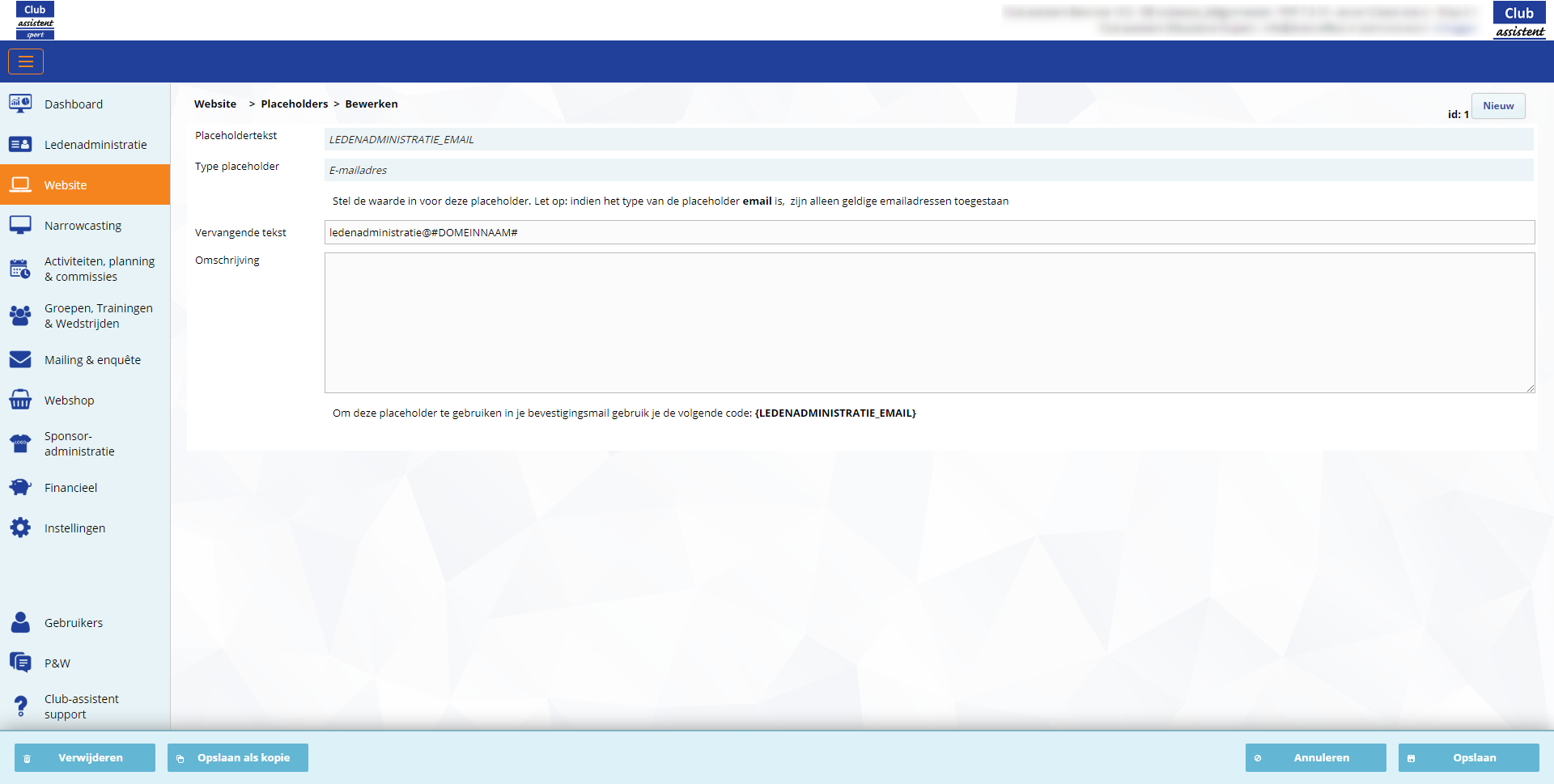Click the Ledenadministratie ID card icon
Screen dimensions: 1554x784
pos(20,144)
